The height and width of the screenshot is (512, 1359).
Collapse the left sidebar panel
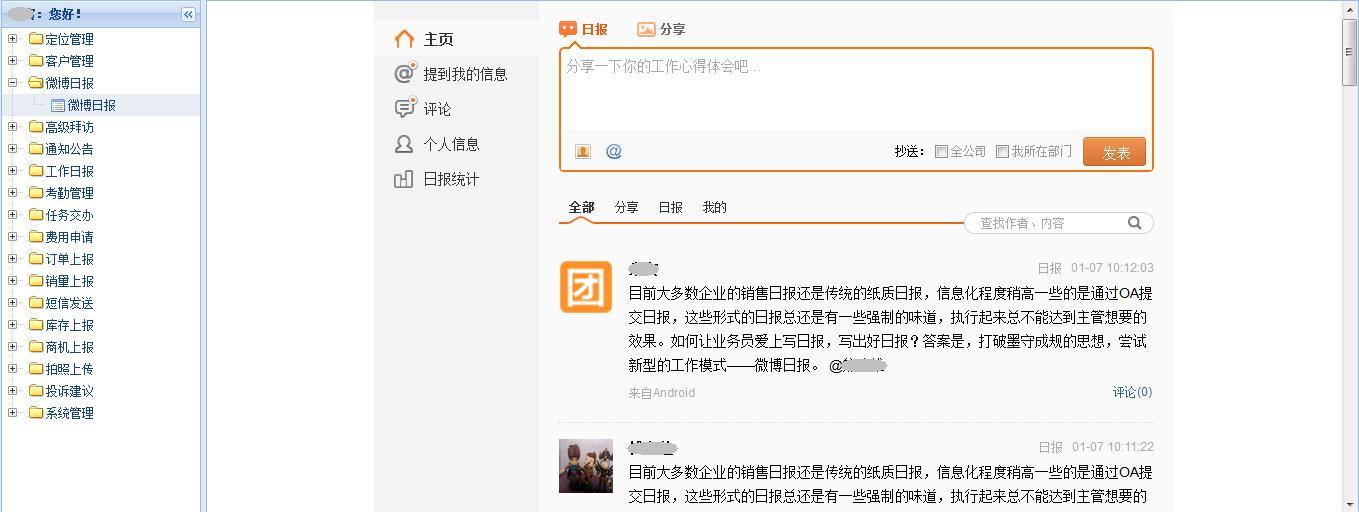[188, 14]
